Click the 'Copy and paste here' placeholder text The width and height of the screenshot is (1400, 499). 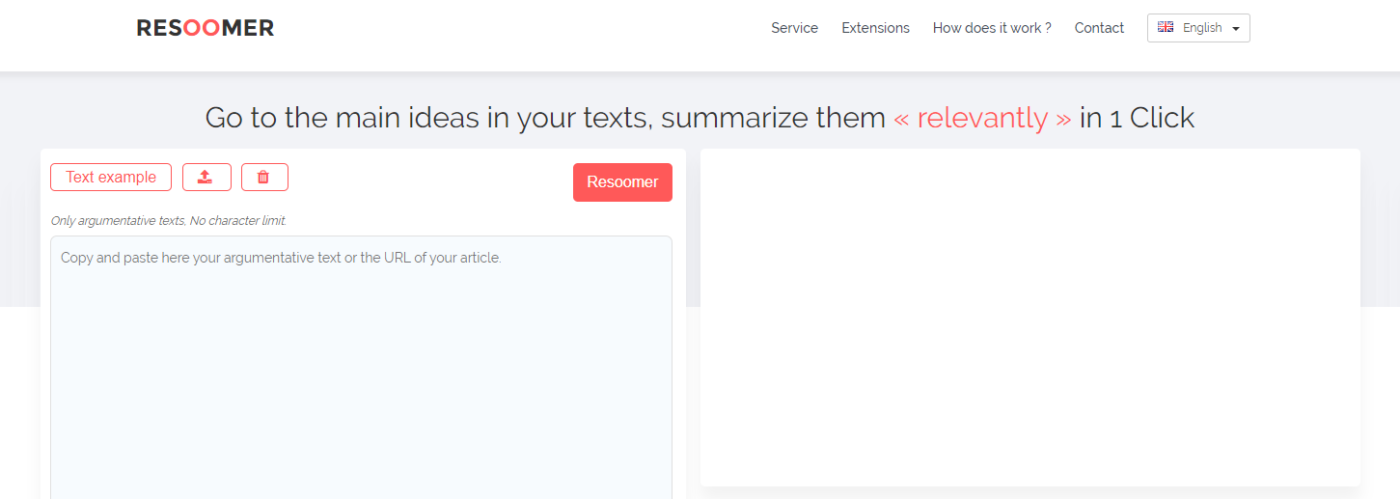(x=280, y=258)
